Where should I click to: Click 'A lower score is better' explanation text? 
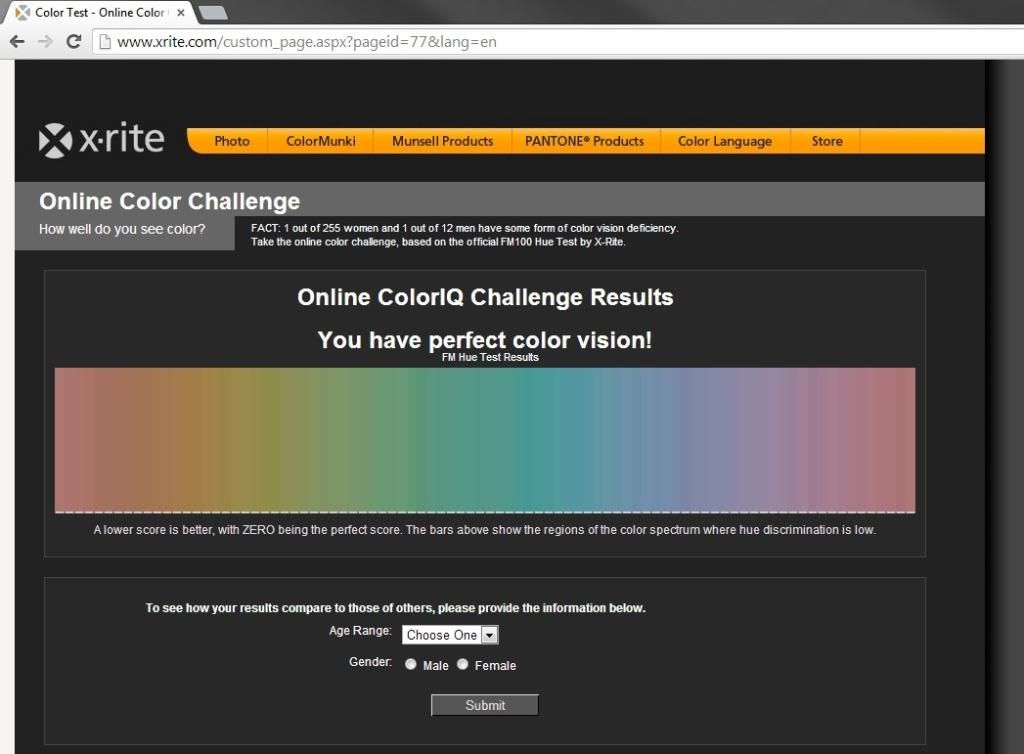(485, 529)
